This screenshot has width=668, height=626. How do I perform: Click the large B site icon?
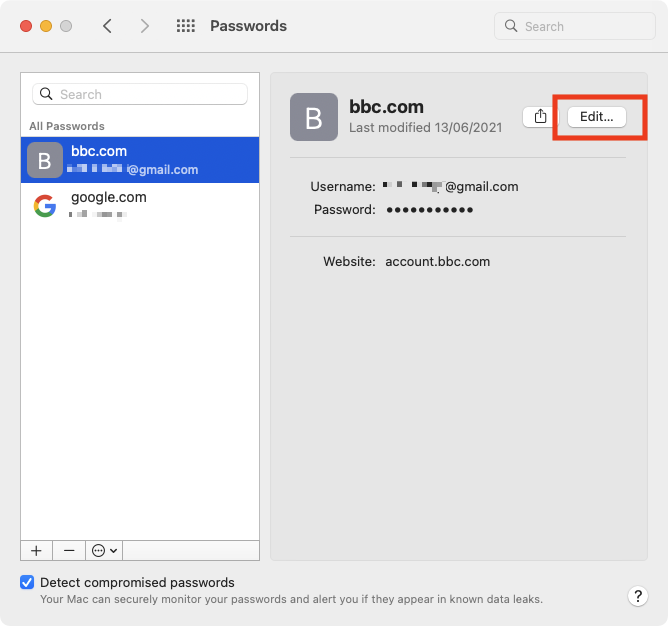coord(314,117)
